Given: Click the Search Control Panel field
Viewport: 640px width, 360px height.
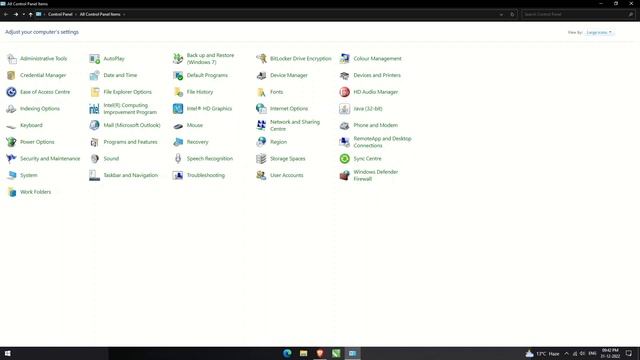Looking at the screenshot, I should [x=578, y=14].
